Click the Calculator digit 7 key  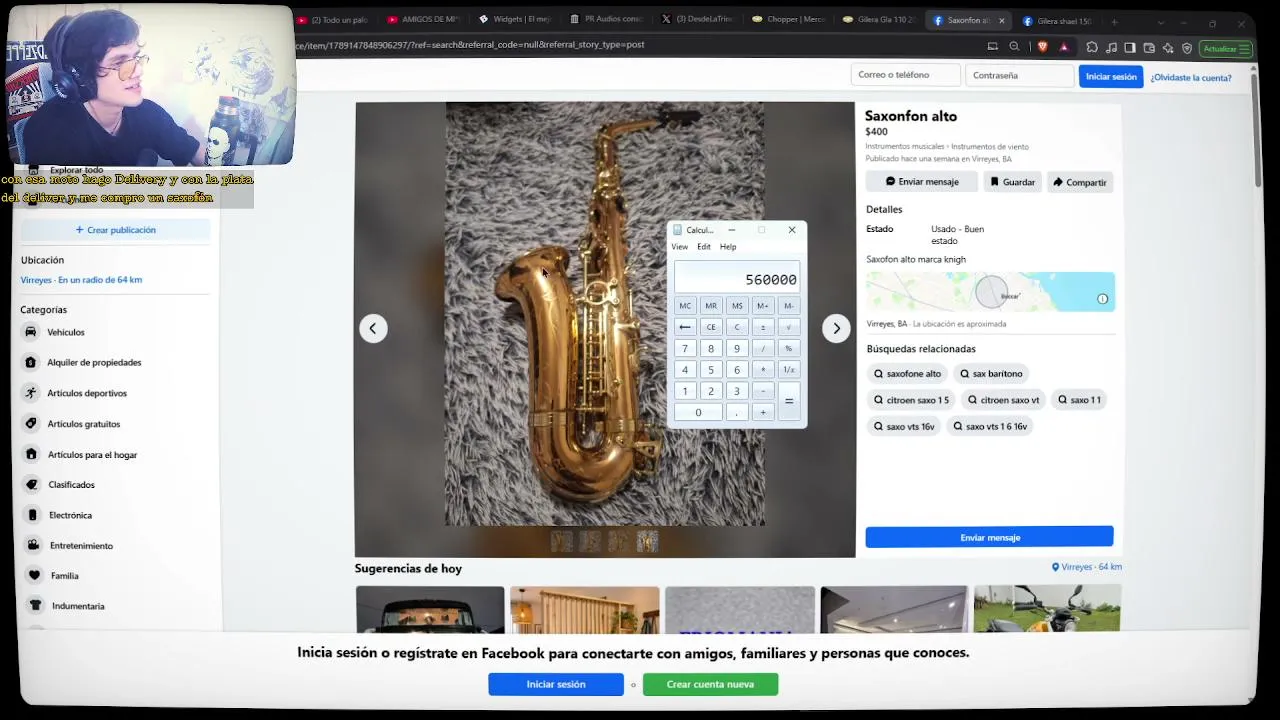[x=685, y=349]
